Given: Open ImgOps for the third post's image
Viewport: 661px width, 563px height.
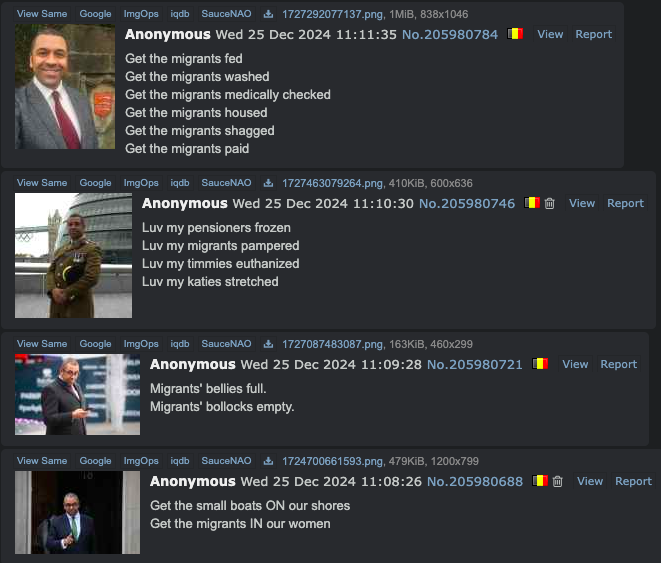Looking at the screenshot, I should tap(141, 344).
